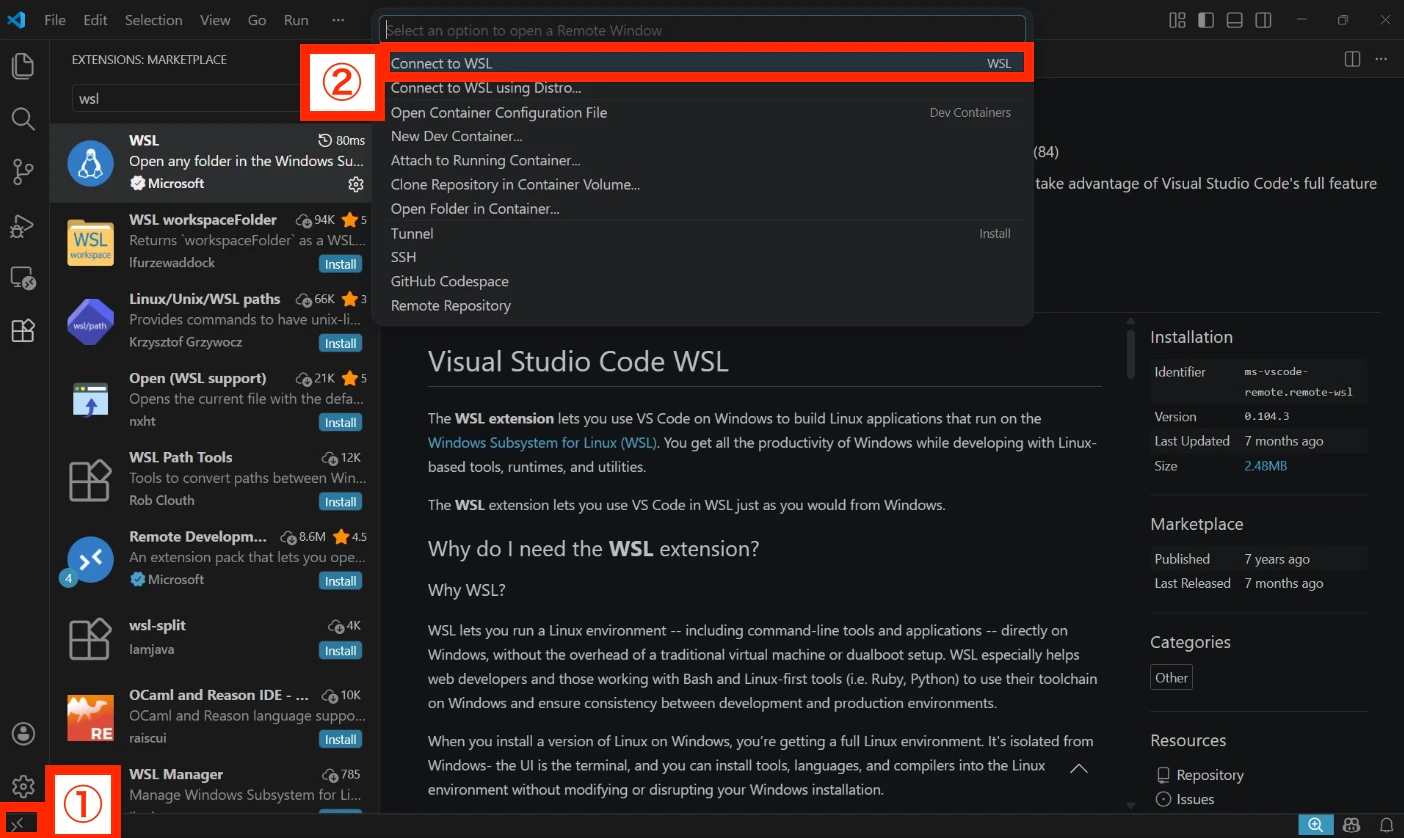Click the Other category tag

pos(1172,677)
